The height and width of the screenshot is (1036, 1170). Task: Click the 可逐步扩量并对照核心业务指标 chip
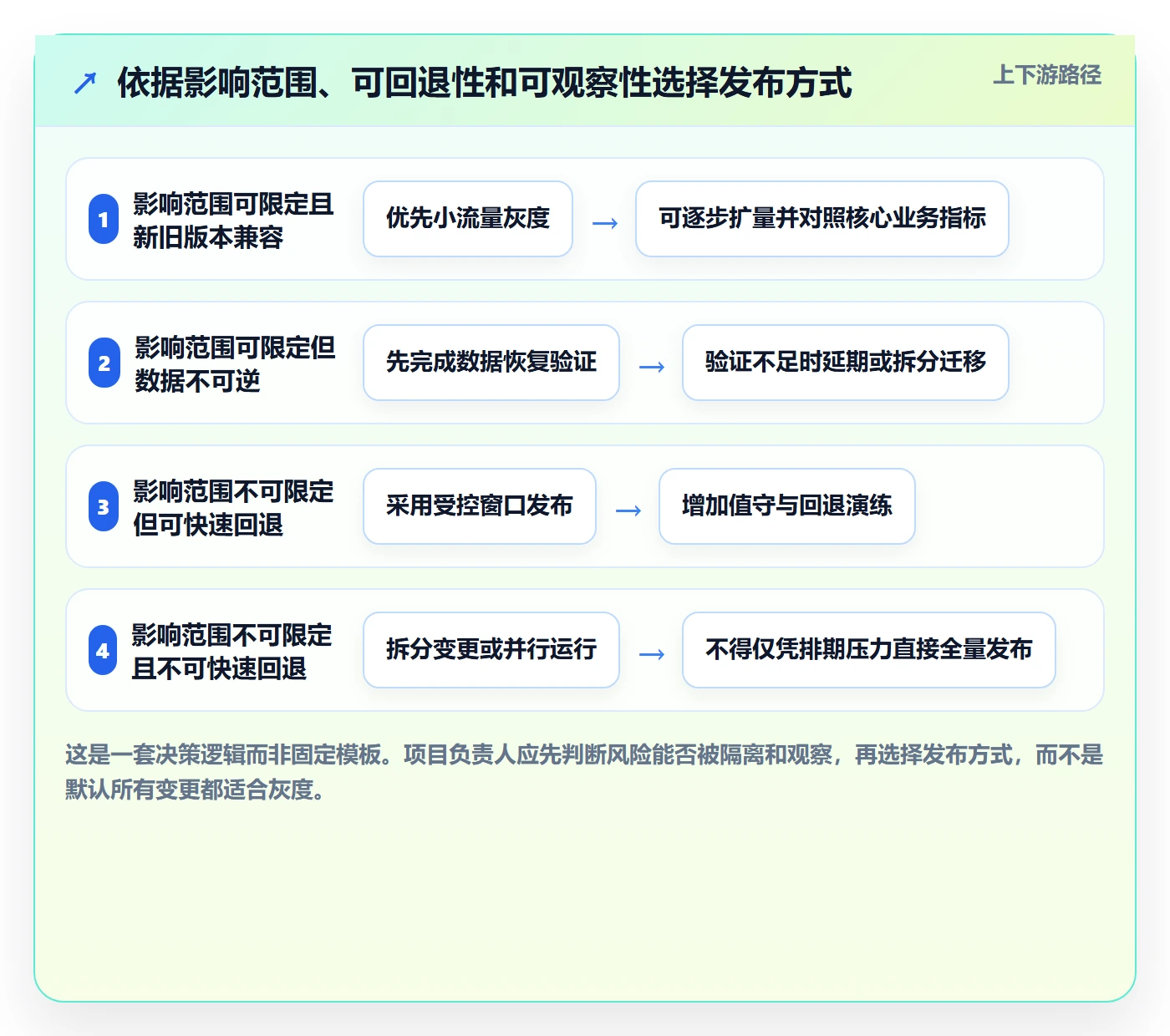(x=822, y=219)
